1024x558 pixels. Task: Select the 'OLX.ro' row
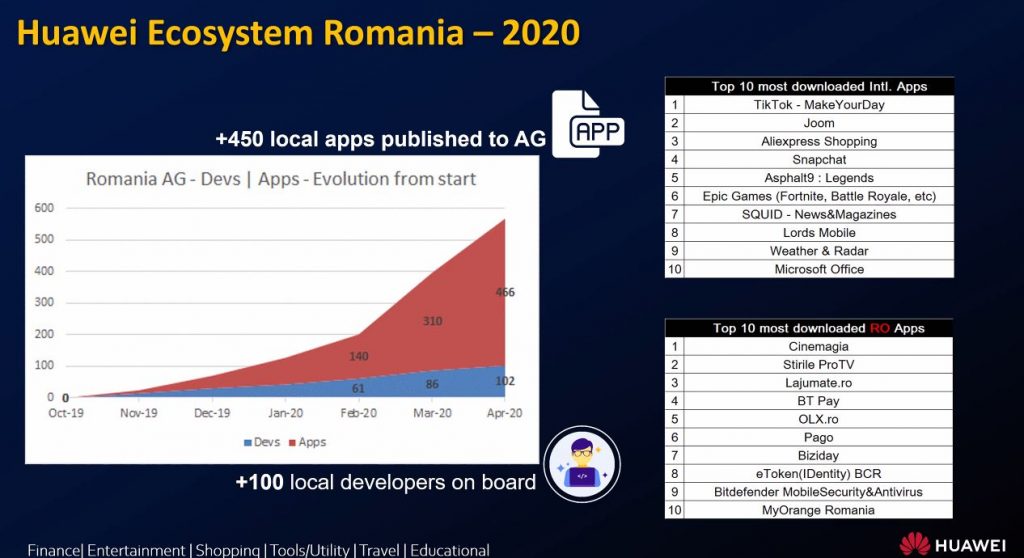click(808, 419)
